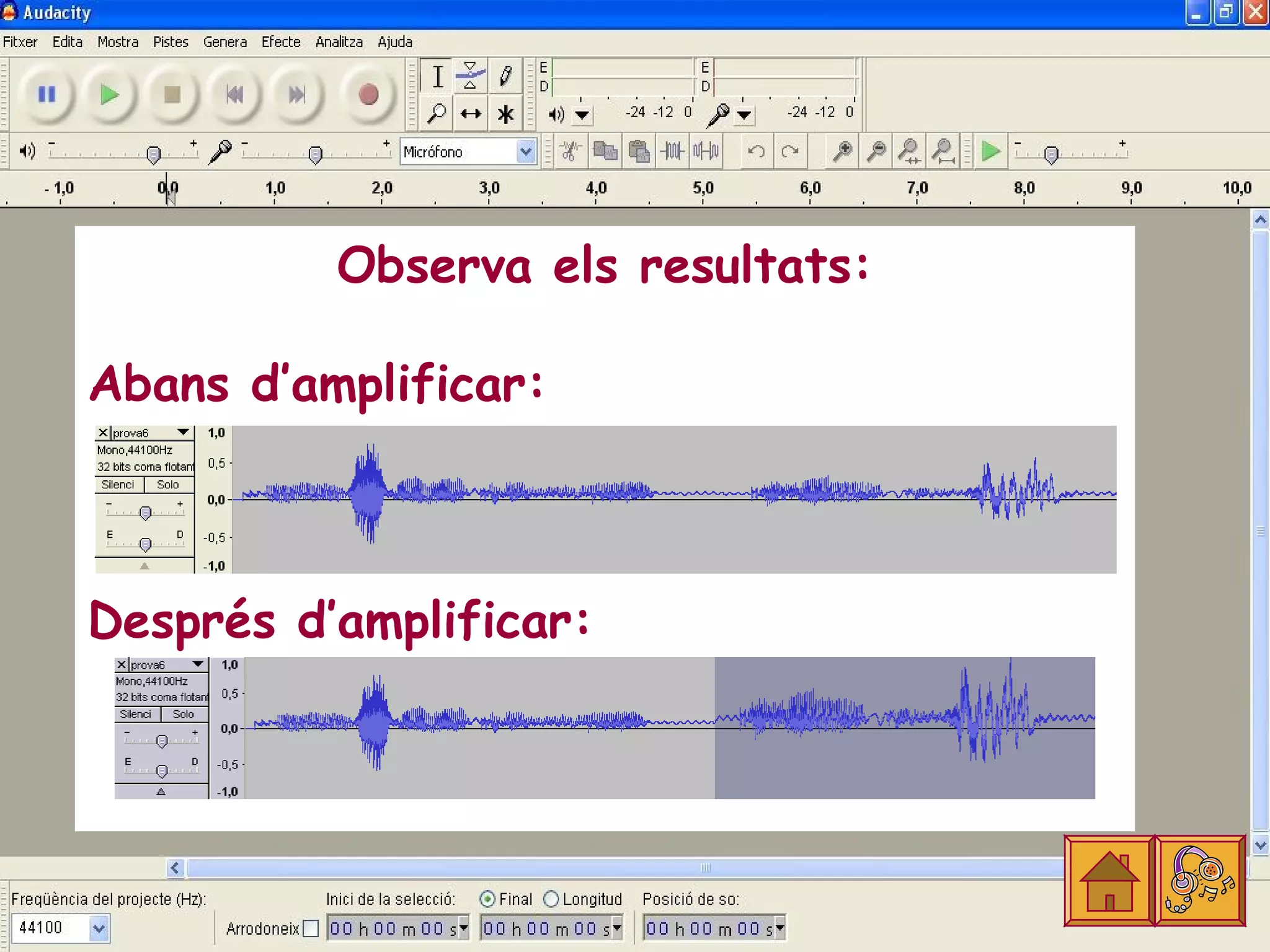
Task: Select the Time Shift tool
Action: tap(471, 113)
